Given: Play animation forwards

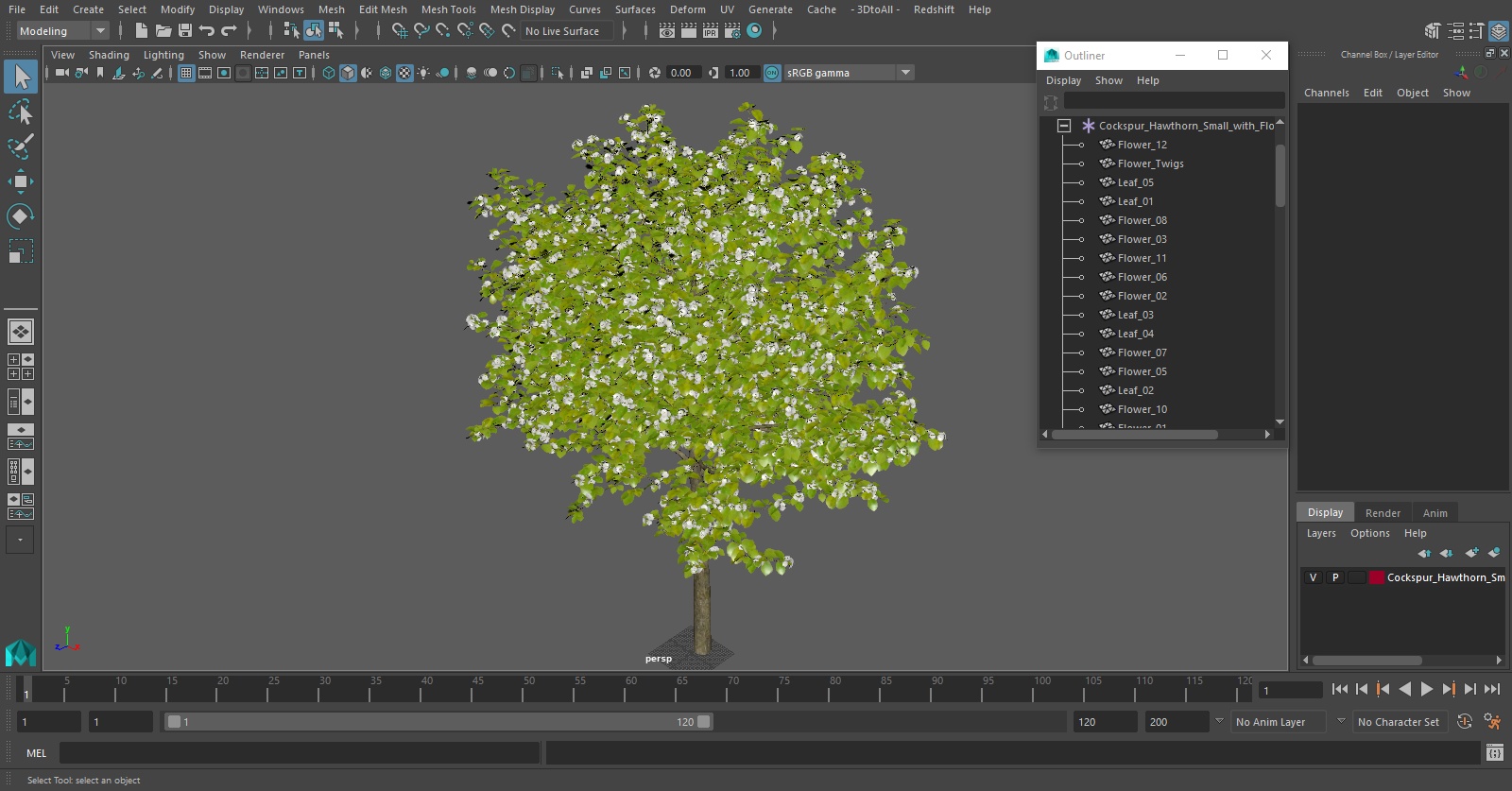Looking at the screenshot, I should coord(1427,689).
